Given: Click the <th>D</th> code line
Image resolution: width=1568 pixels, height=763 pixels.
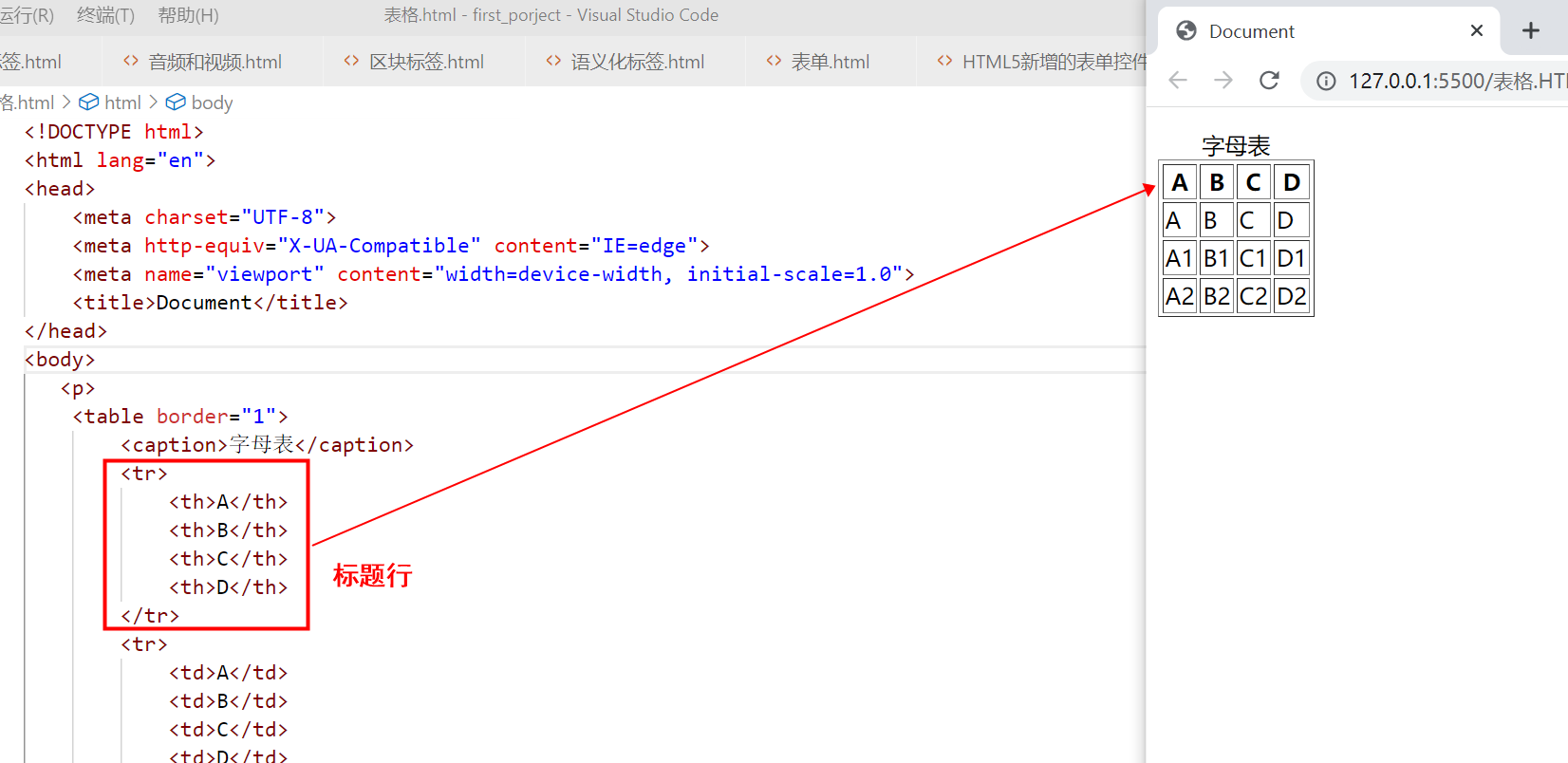Looking at the screenshot, I should (x=228, y=587).
